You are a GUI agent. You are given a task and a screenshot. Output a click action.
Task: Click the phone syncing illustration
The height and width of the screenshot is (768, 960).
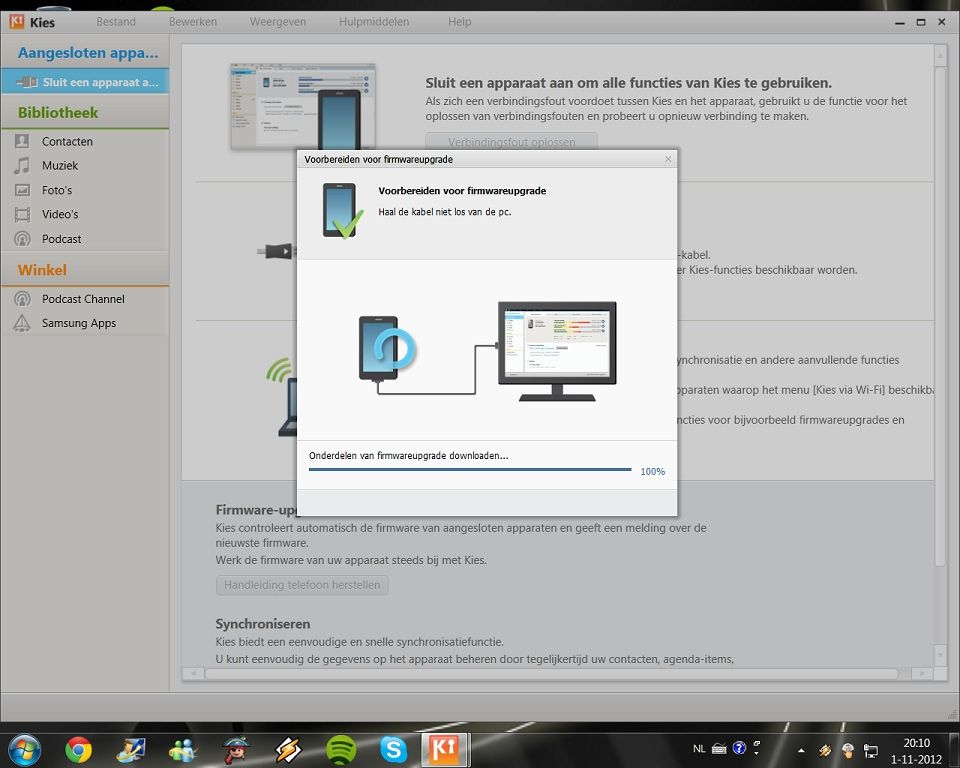[387, 350]
